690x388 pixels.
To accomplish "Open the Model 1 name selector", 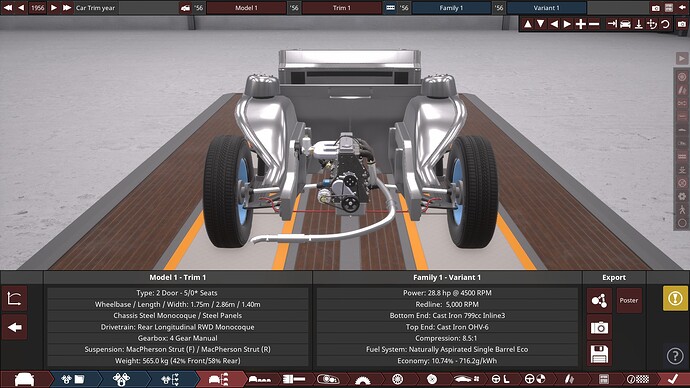I will [x=246, y=8].
